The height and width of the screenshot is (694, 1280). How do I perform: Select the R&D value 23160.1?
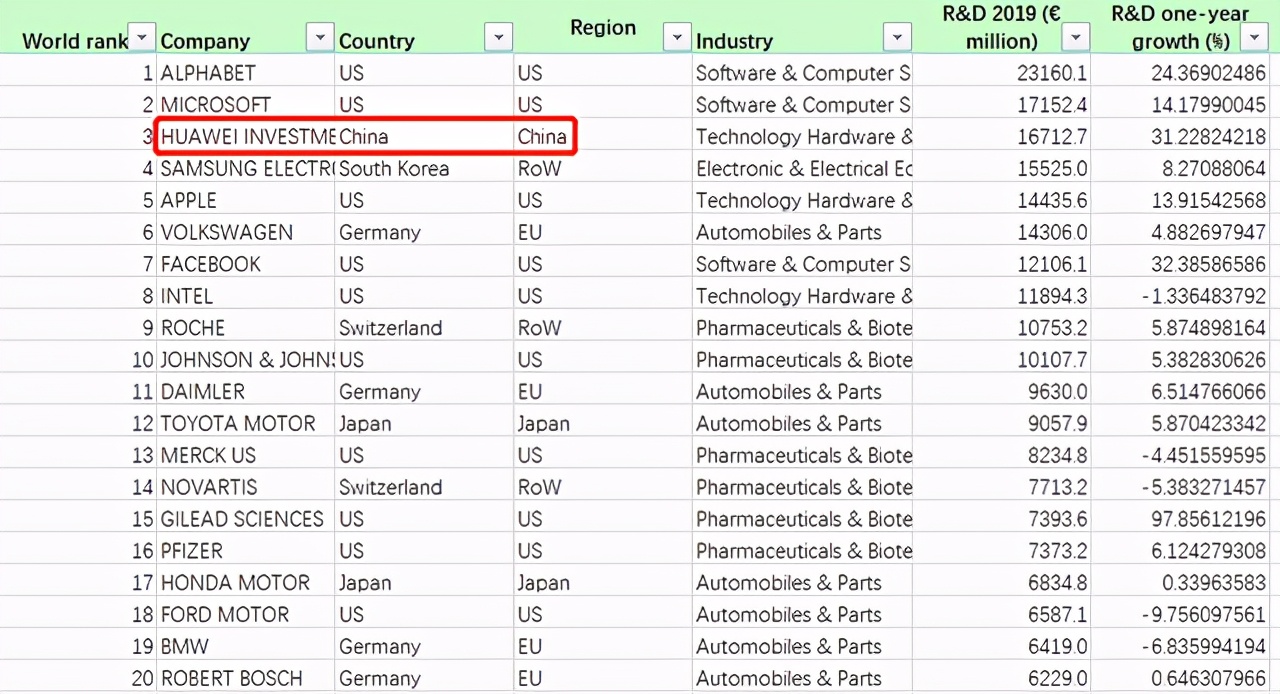click(1002, 73)
